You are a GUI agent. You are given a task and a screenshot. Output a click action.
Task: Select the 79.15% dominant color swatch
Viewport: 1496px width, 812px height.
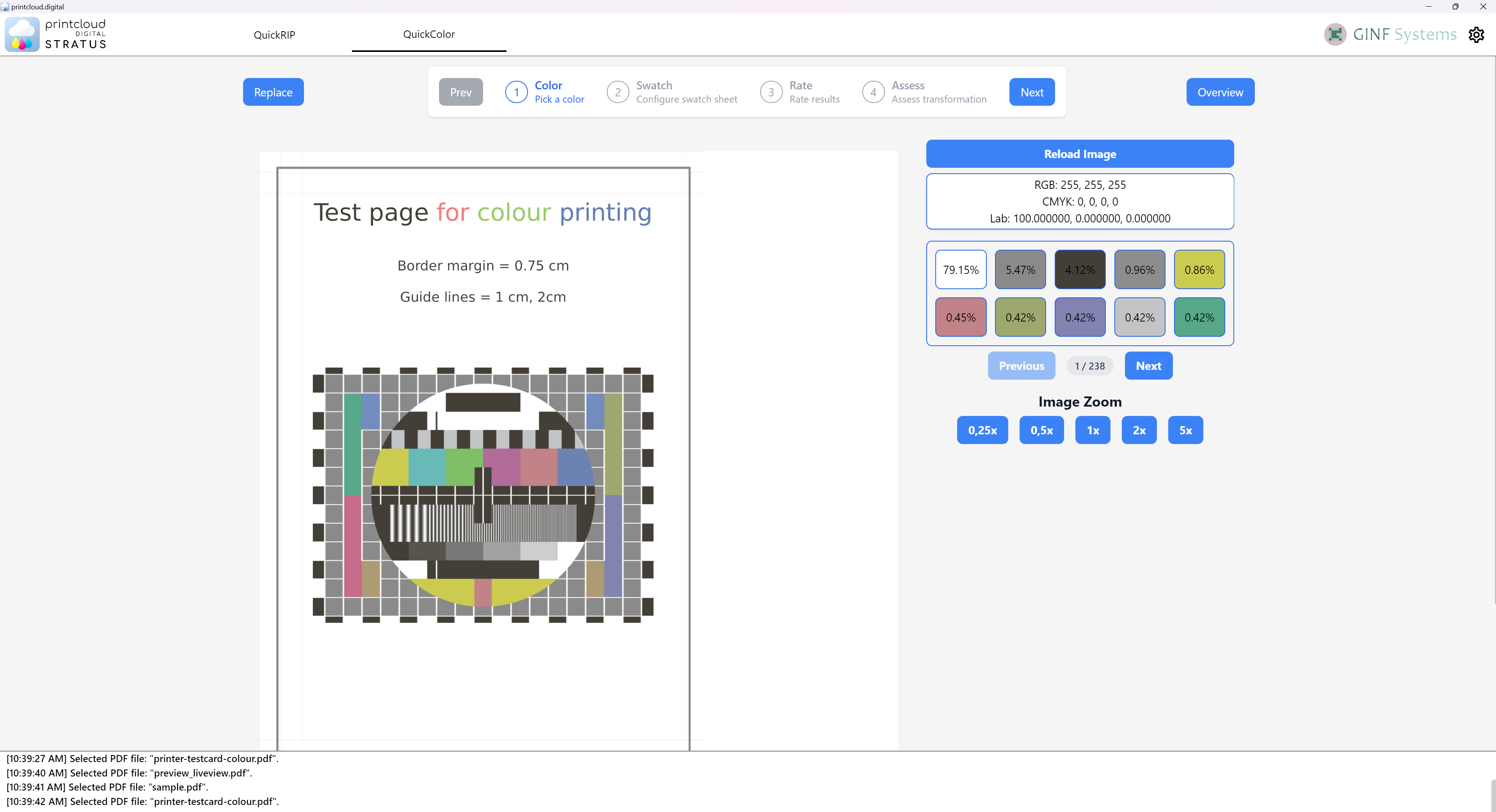960,269
